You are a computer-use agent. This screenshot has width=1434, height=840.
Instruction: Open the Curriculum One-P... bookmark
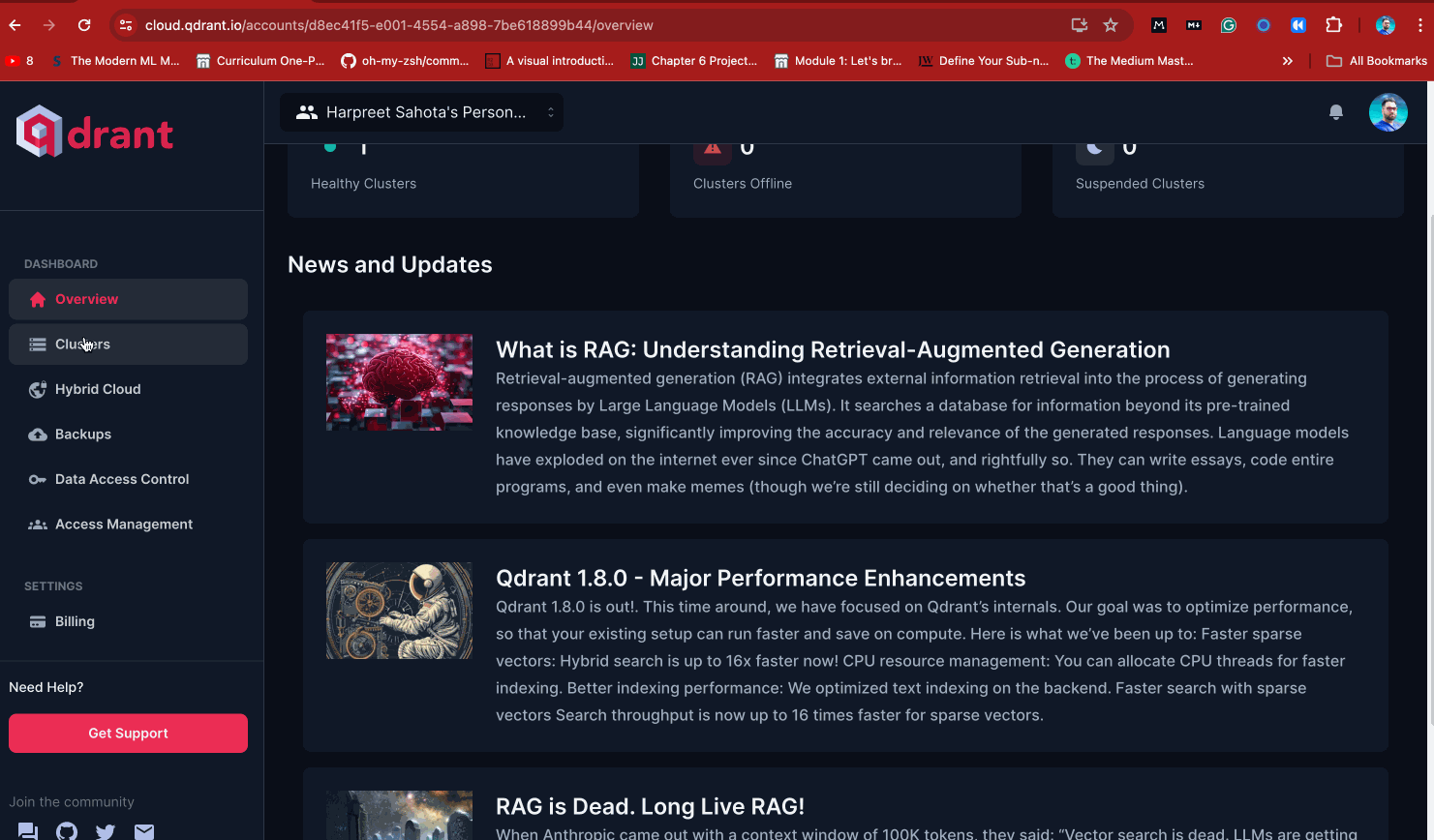(260, 61)
